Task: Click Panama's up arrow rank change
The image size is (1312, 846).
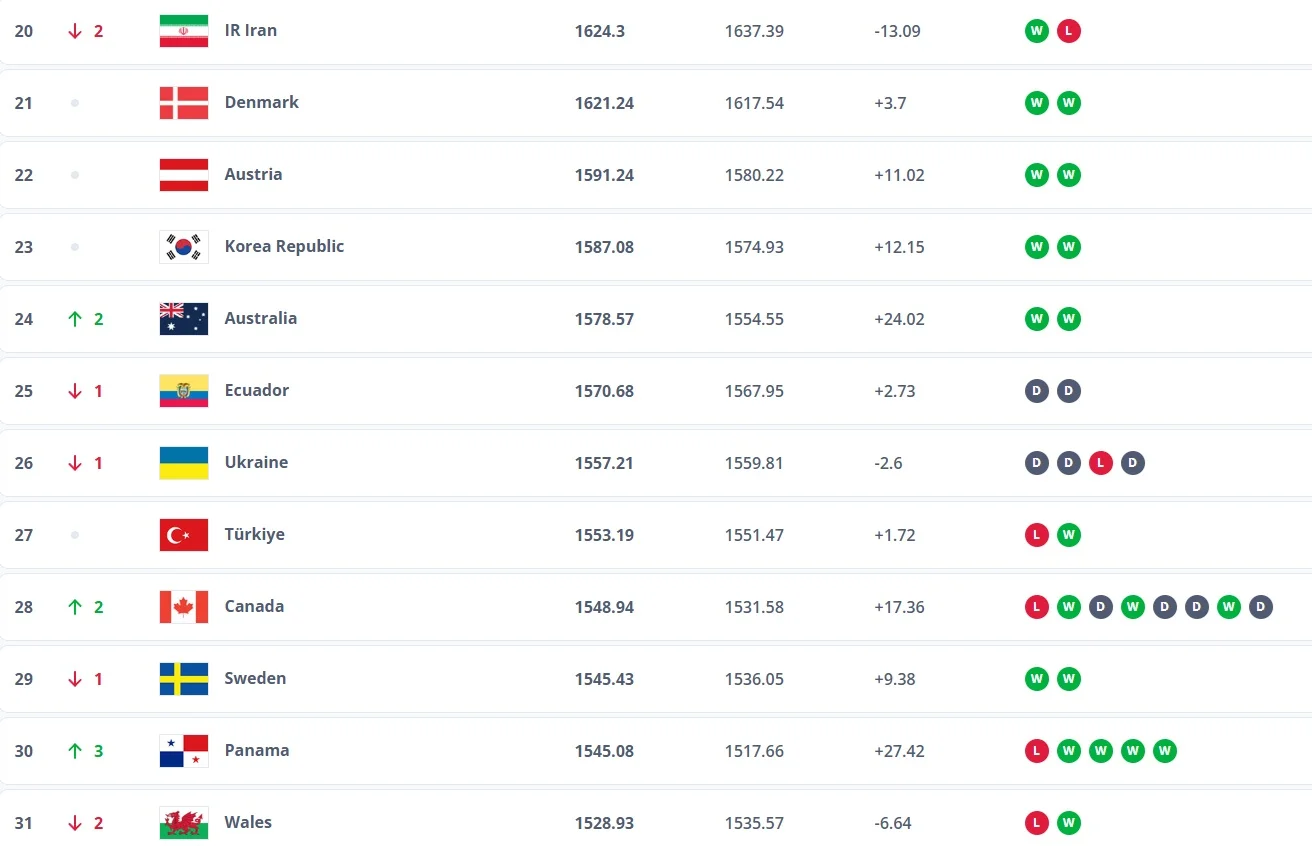Action: (75, 751)
